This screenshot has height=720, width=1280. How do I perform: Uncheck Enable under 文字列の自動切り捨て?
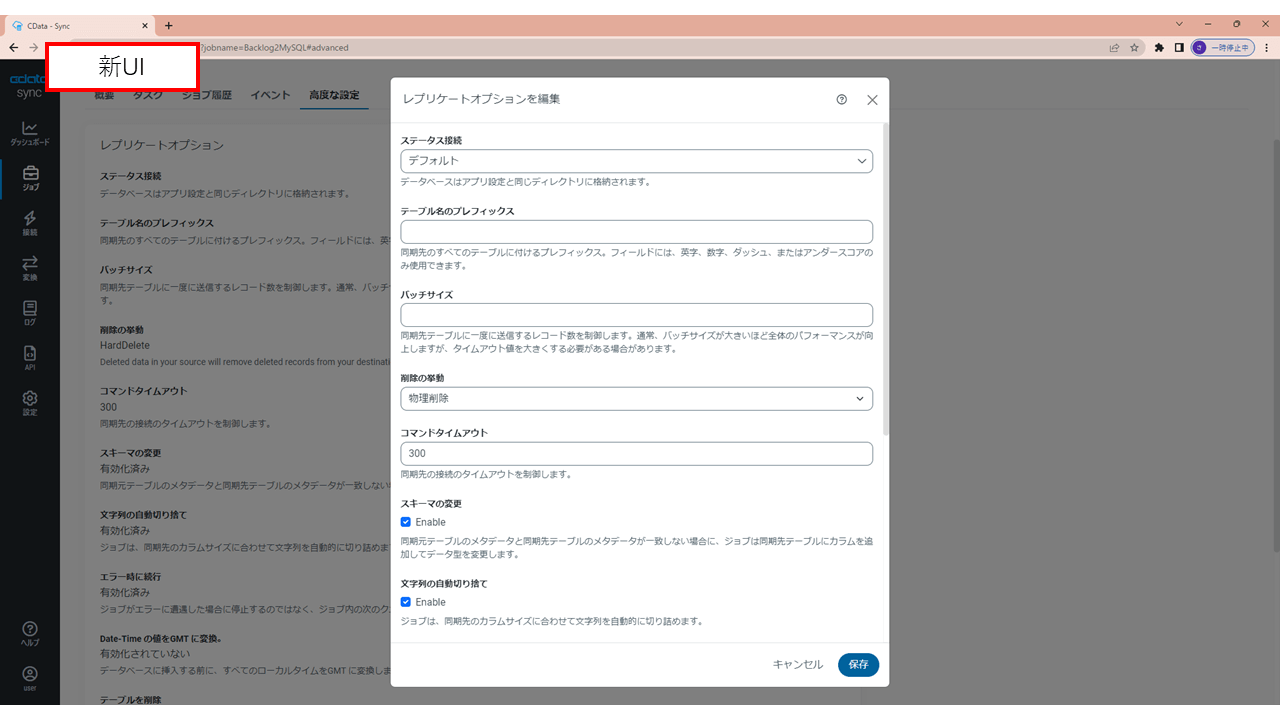coord(405,602)
